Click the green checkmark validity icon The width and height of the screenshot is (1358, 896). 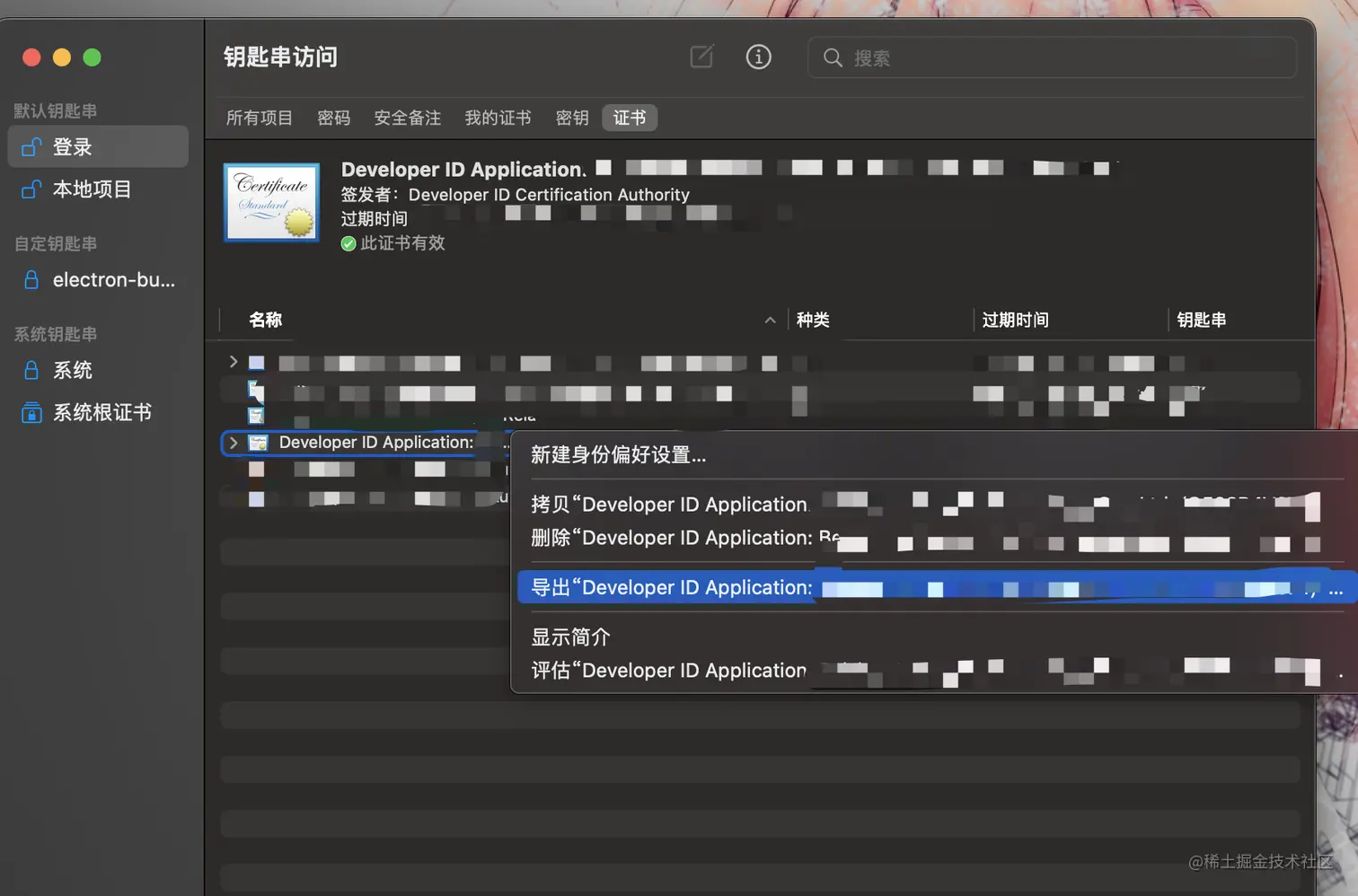tap(348, 243)
